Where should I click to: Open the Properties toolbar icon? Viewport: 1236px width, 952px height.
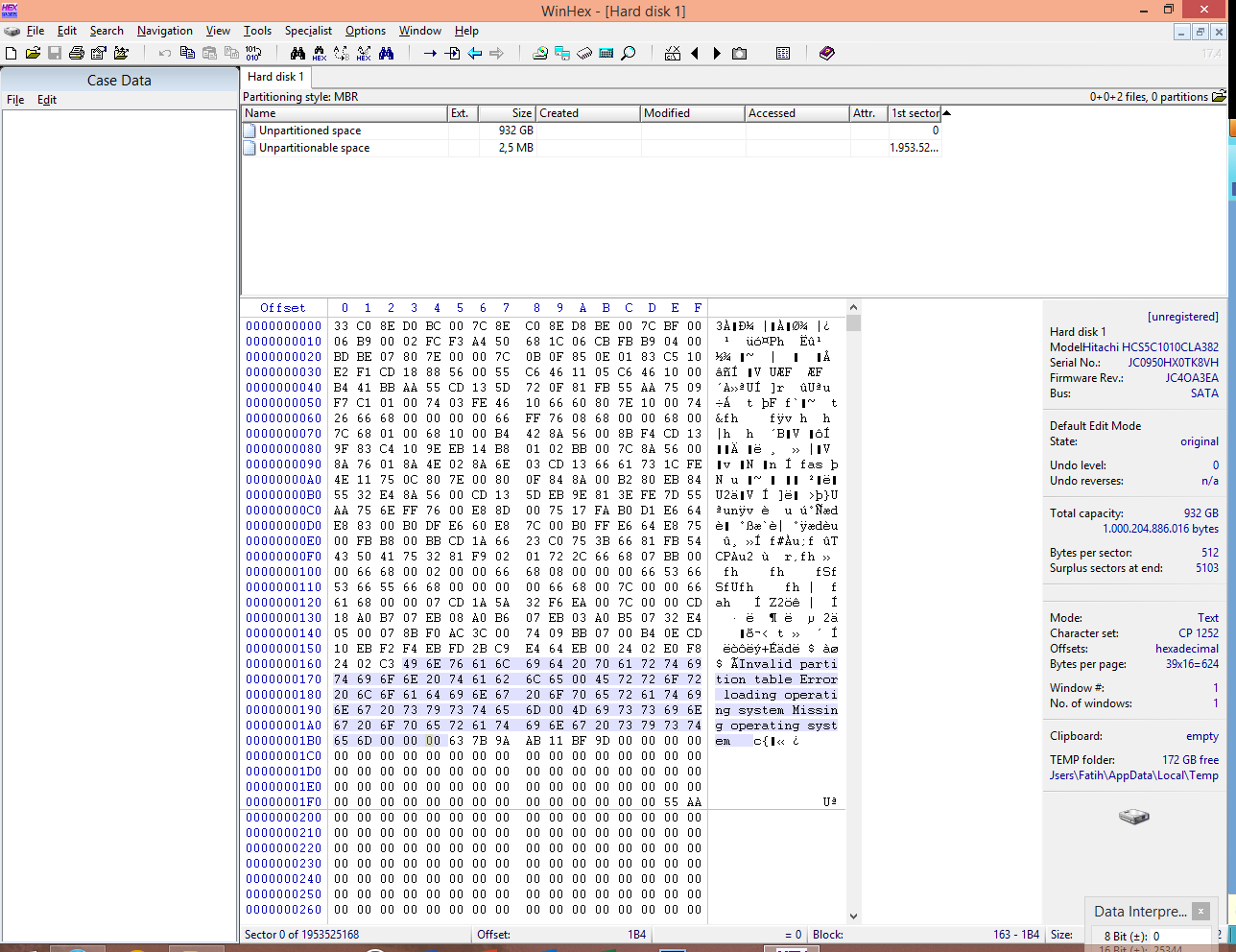[99, 54]
